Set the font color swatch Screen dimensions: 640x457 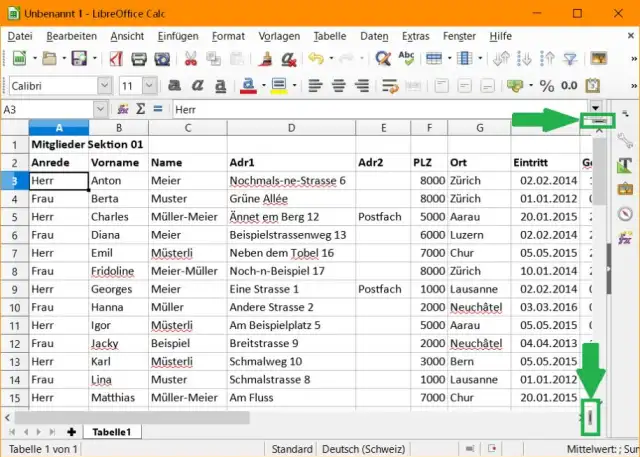(x=245, y=85)
